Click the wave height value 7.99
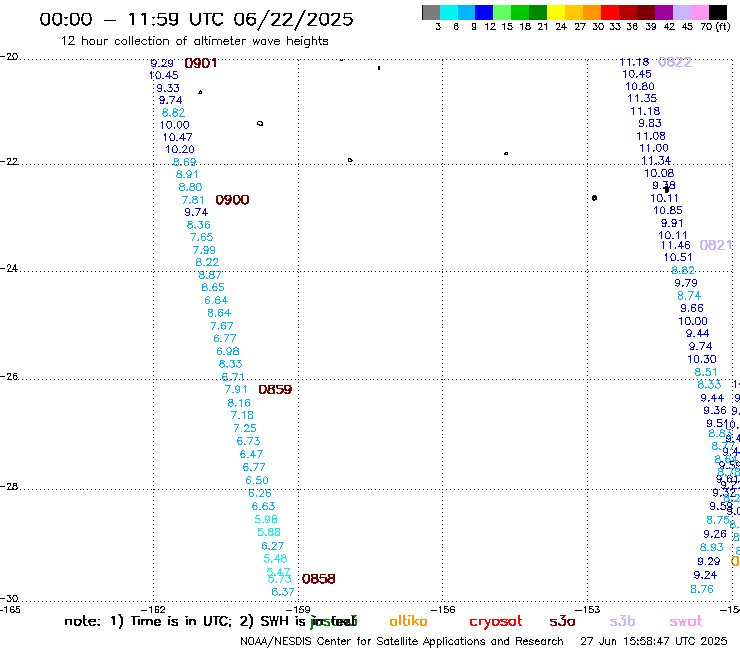The width and height of the screenshot is (740, 650). pyautogui.click(x=204, y=250)
